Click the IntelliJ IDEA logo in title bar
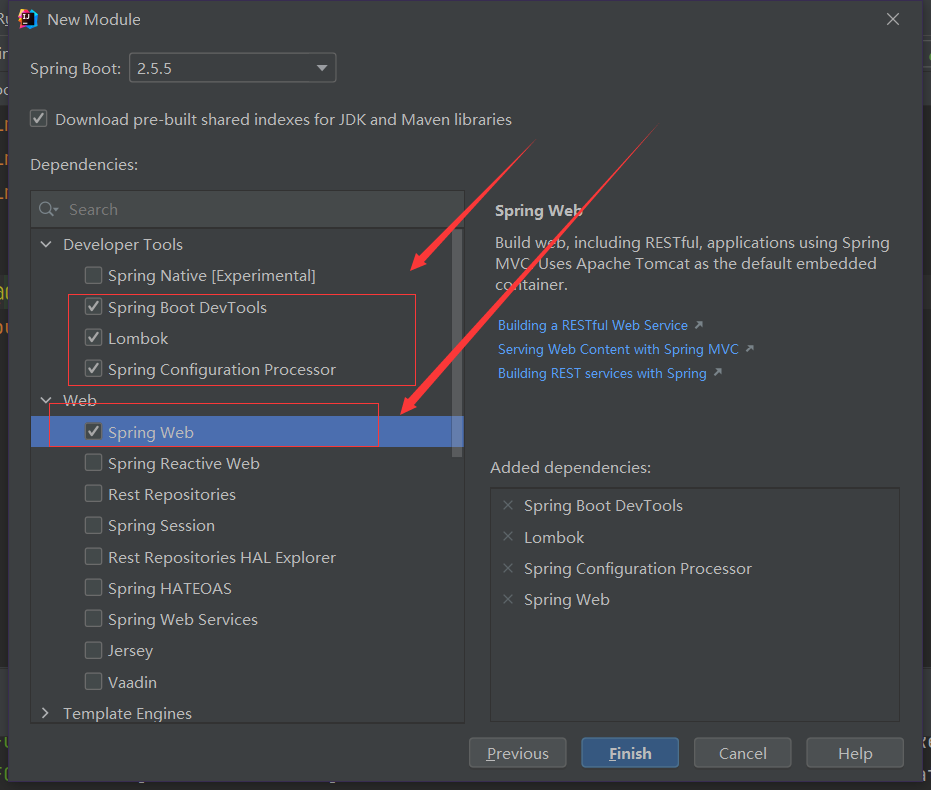The width and height of the screenshot is (931, 790). 28,19
